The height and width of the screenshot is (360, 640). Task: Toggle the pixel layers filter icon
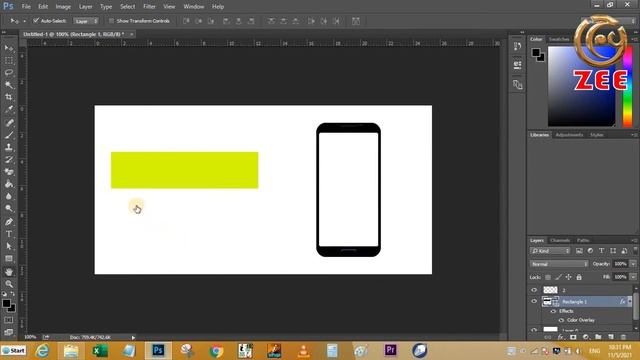(x=579, y=251)
